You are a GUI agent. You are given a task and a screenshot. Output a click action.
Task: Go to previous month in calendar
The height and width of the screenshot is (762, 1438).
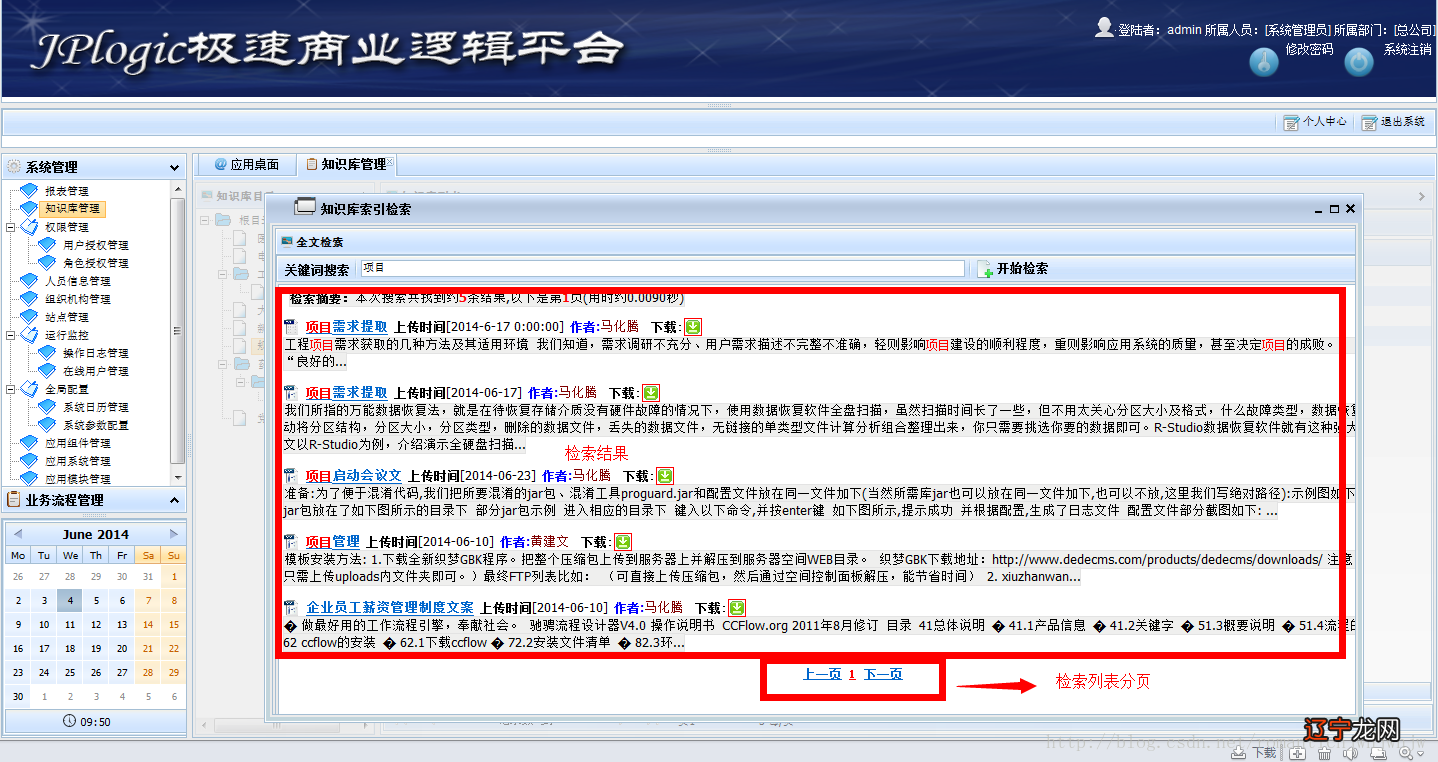(17, 534)
